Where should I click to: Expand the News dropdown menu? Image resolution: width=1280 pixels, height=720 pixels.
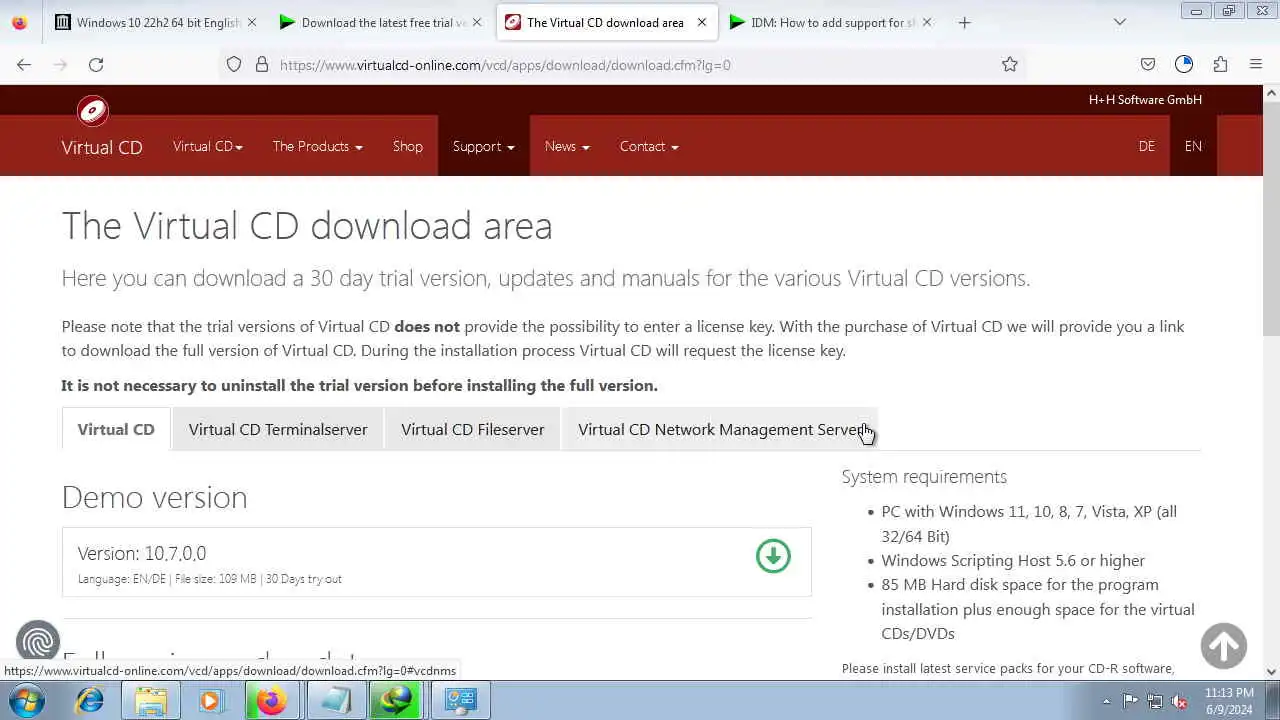pos(567,146)
